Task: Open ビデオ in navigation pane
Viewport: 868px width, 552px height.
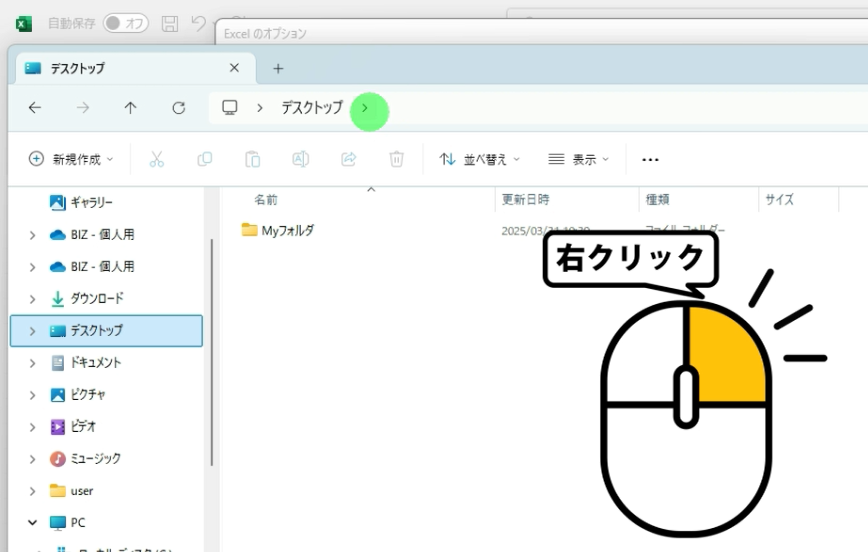Action: point(73,426)
